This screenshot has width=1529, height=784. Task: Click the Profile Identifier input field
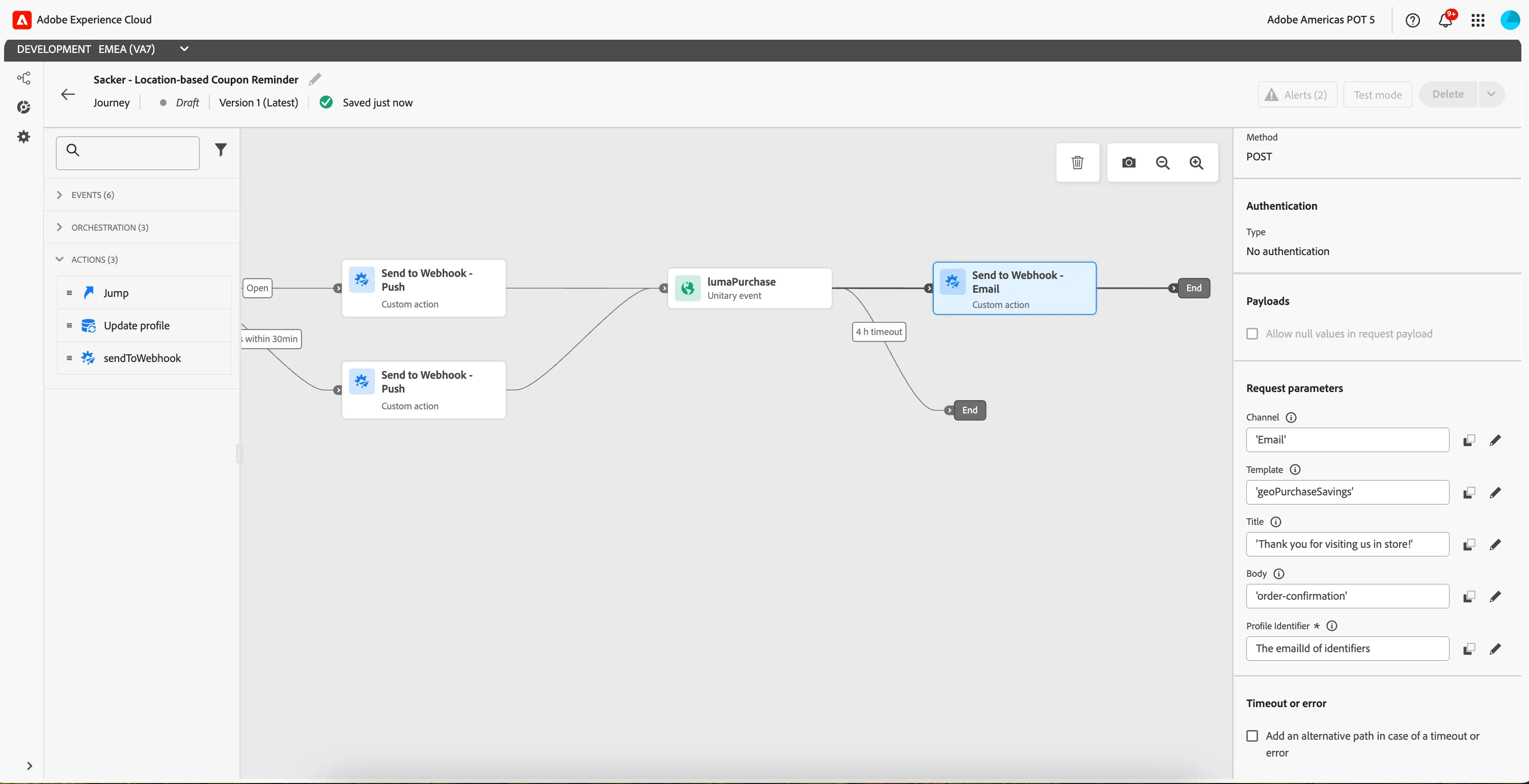pyautogui.click(x=1347, y=649)
